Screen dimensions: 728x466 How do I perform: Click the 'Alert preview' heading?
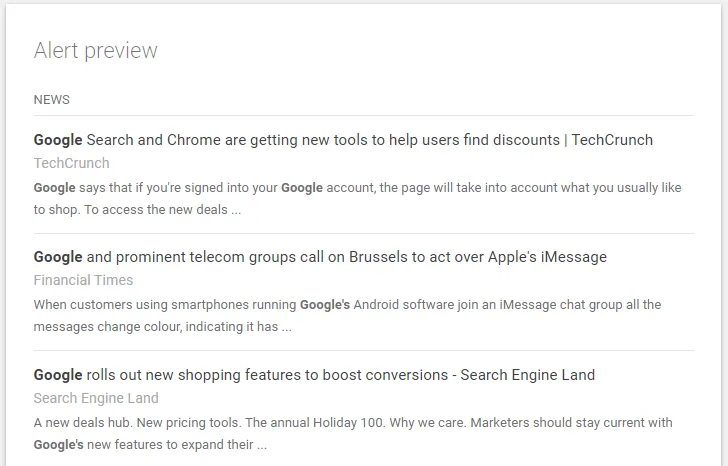coord(95,51)
